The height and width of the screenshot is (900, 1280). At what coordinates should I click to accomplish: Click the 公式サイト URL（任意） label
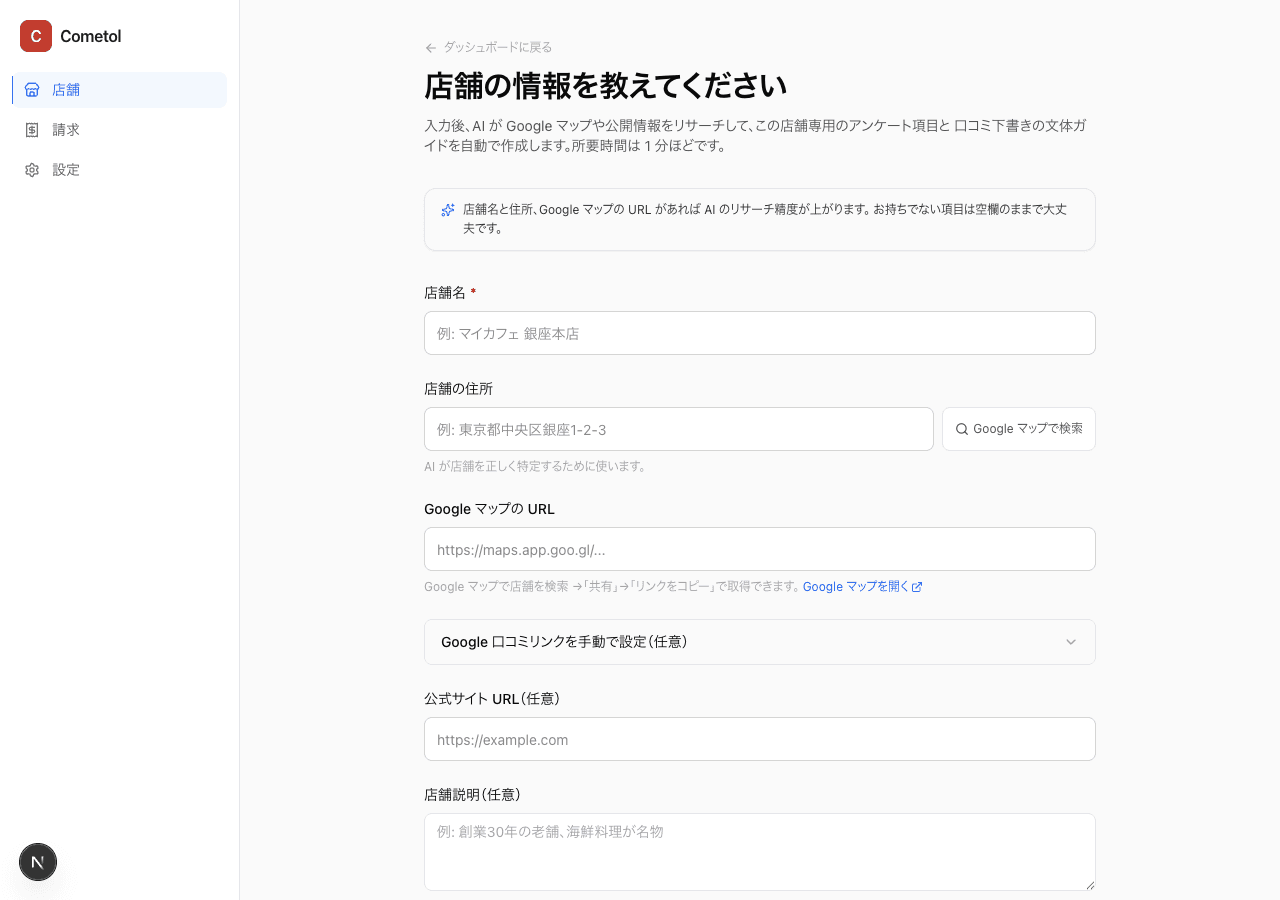pos(492,699)
